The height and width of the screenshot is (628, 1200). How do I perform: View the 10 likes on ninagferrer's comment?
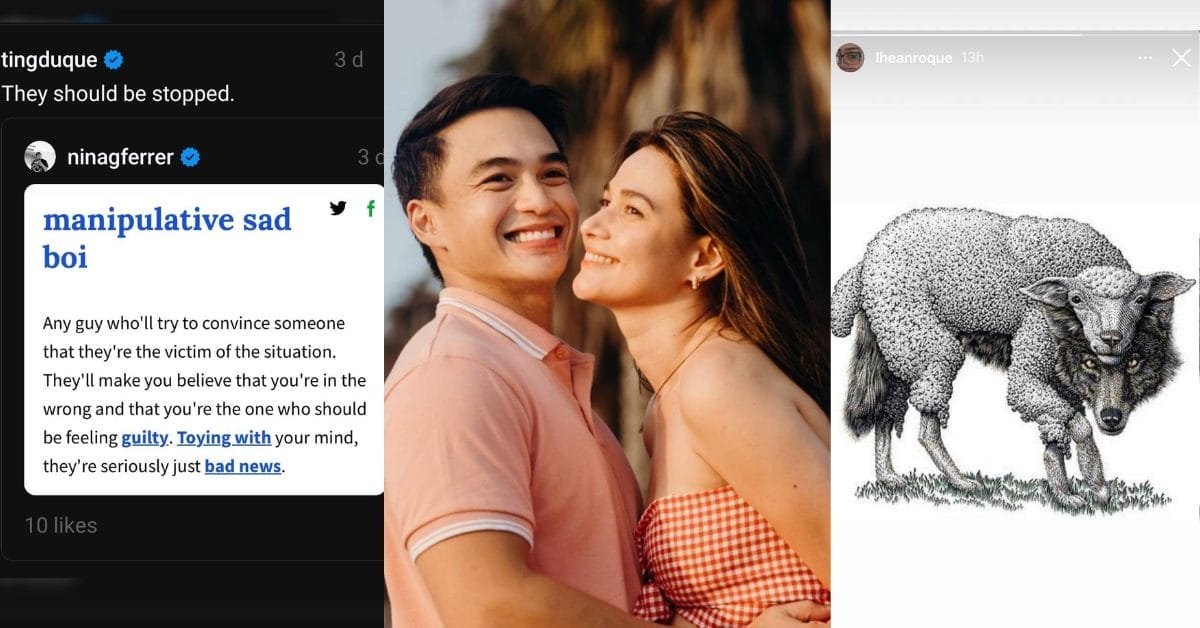pos(60,525)
